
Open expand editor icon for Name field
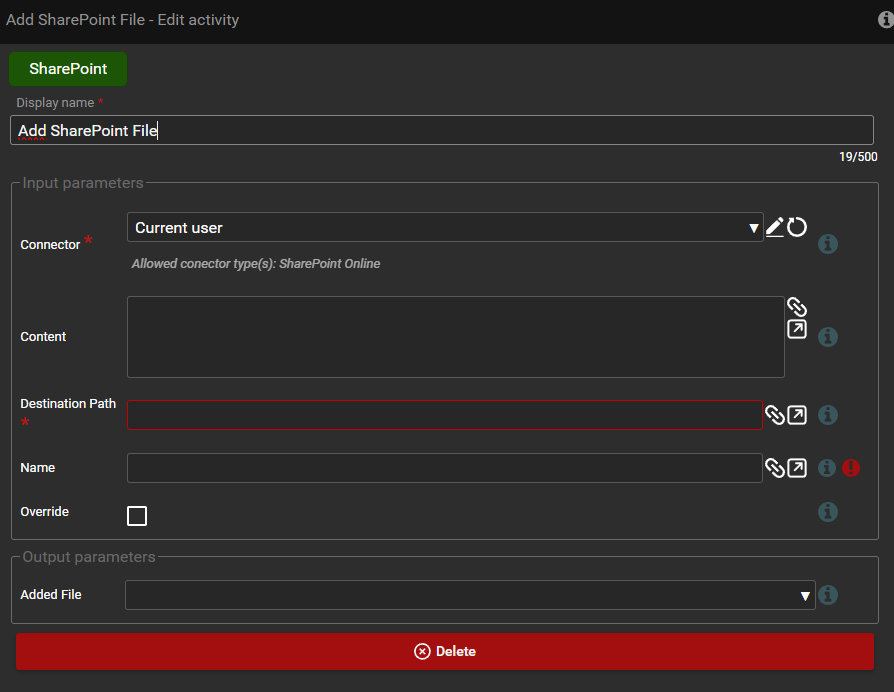[x=797, y=468]
